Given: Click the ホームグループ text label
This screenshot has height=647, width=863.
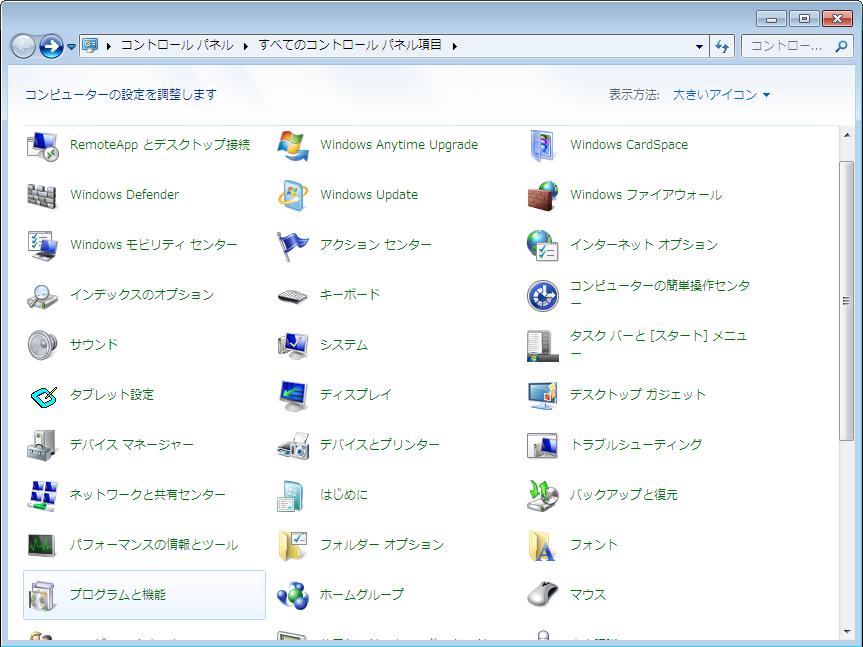Looking at the screenshot, I should point(362,595).
